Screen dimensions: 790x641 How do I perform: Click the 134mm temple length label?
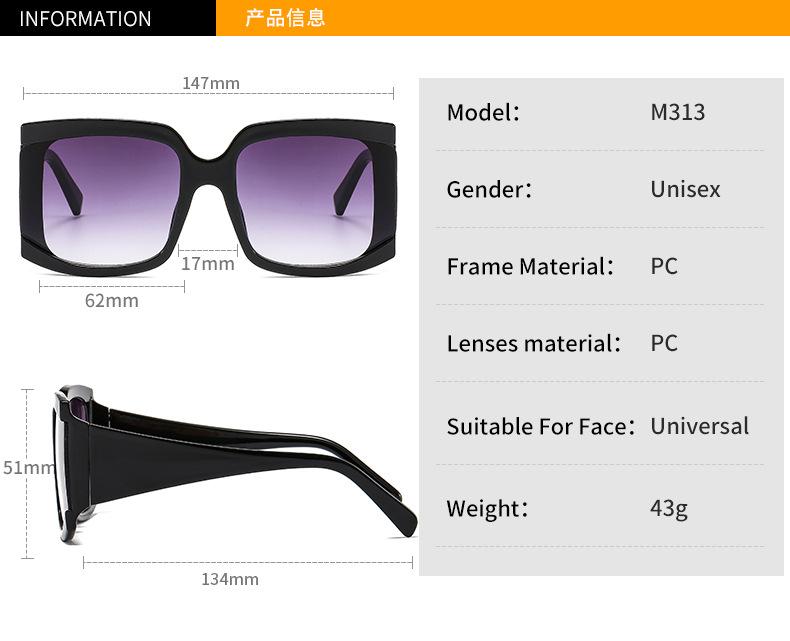pyautogui.click(x=230, y=579)
